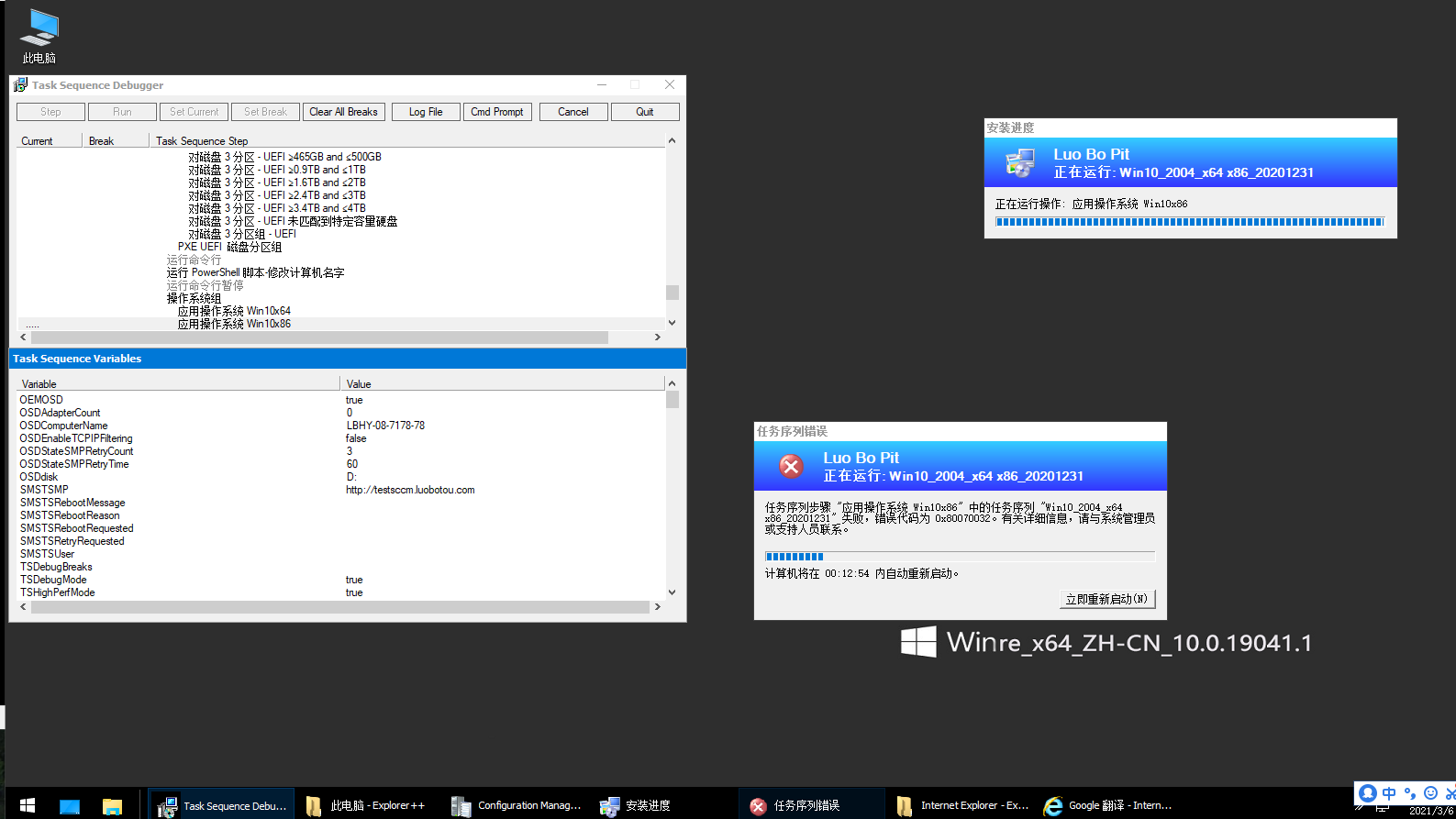Click value LBHY-08-7178-78
1456x819 pixels.
point(385,426)
